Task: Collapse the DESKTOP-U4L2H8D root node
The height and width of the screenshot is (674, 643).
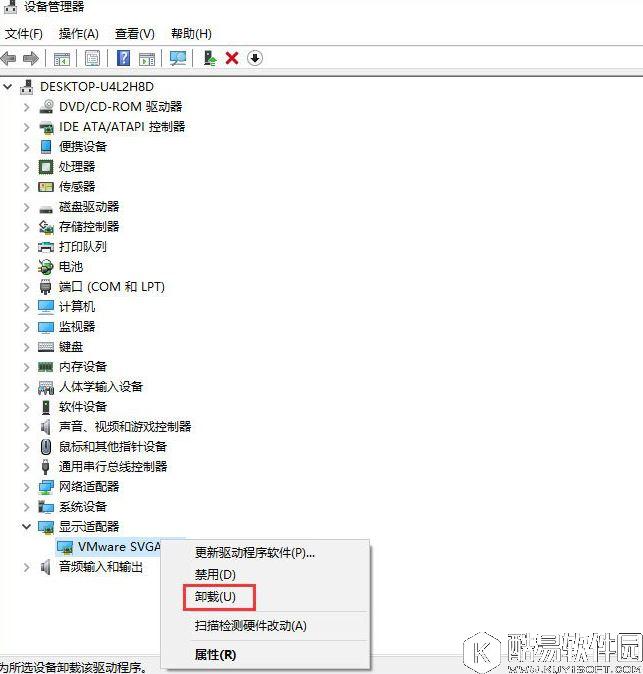Action: click(8, 87)
